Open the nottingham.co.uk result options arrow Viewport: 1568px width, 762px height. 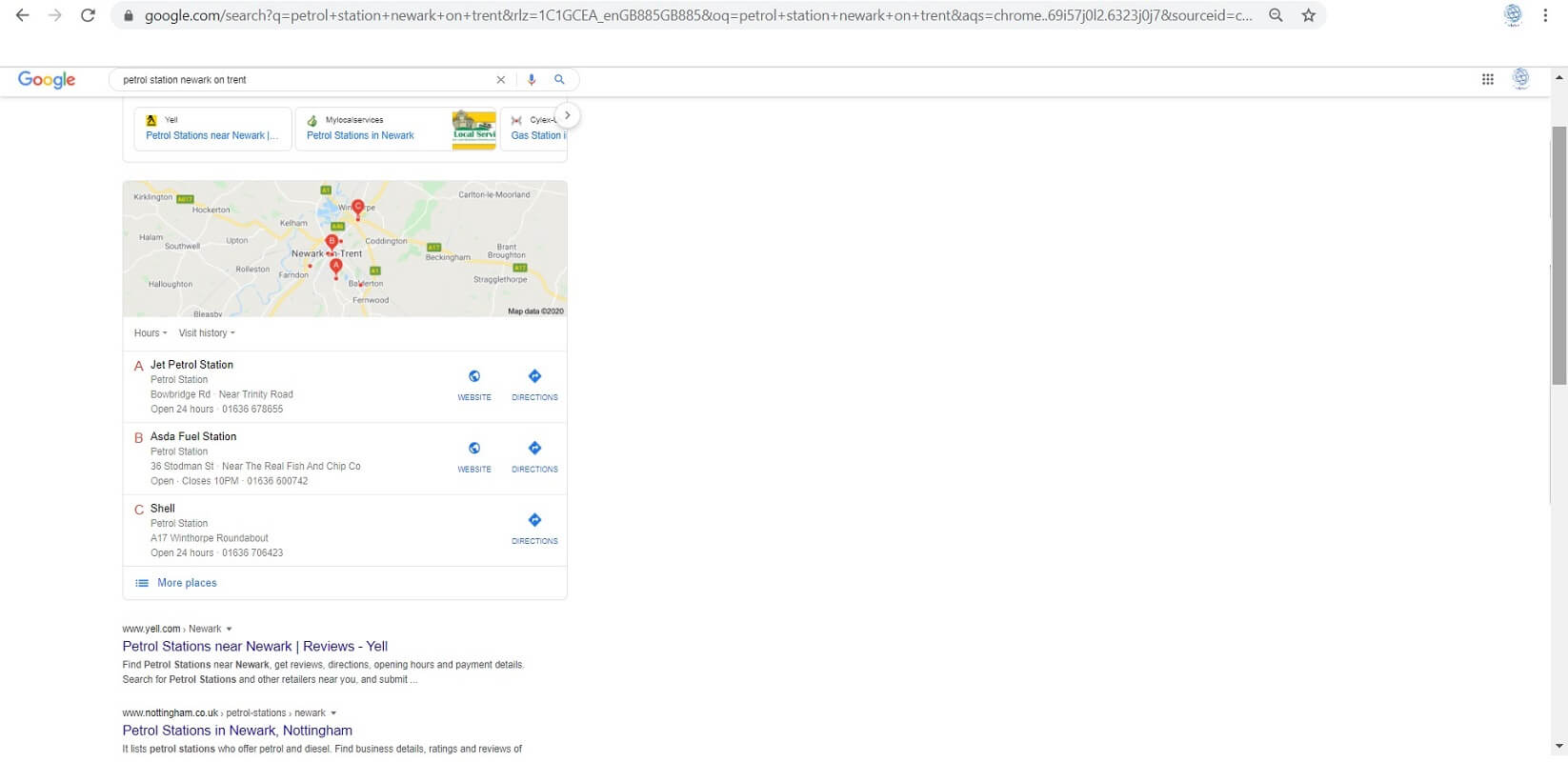(333, 713)
